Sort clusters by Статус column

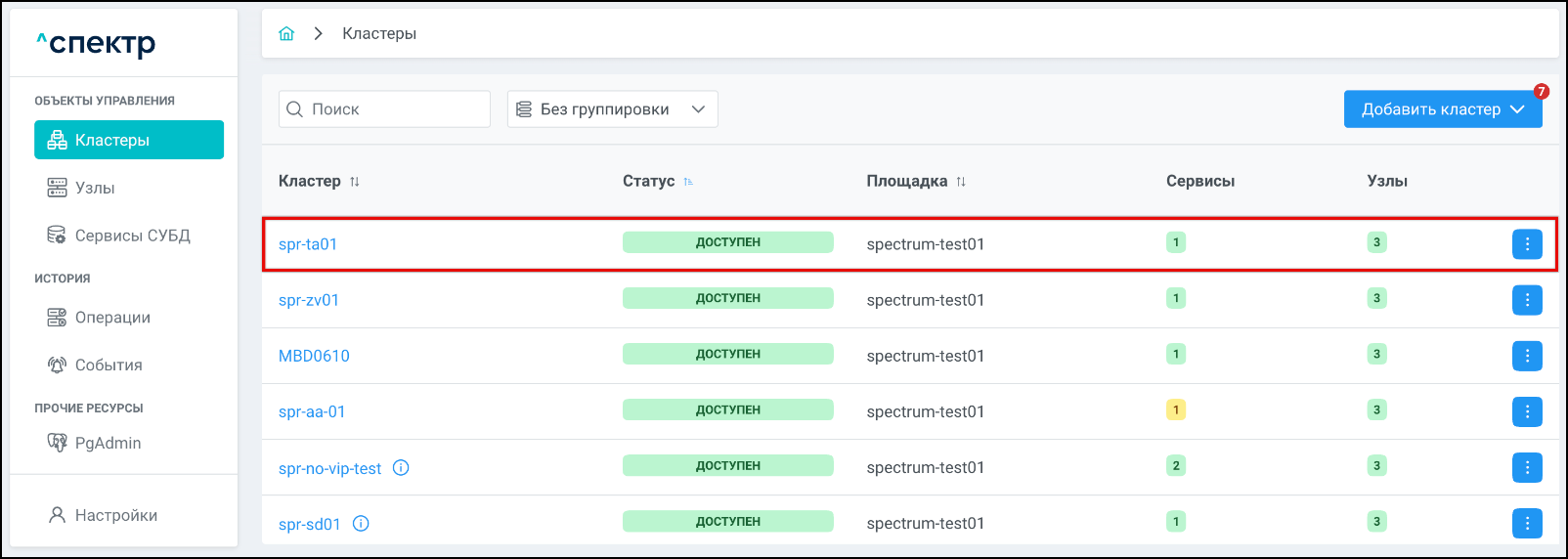(x=688, y=182)
